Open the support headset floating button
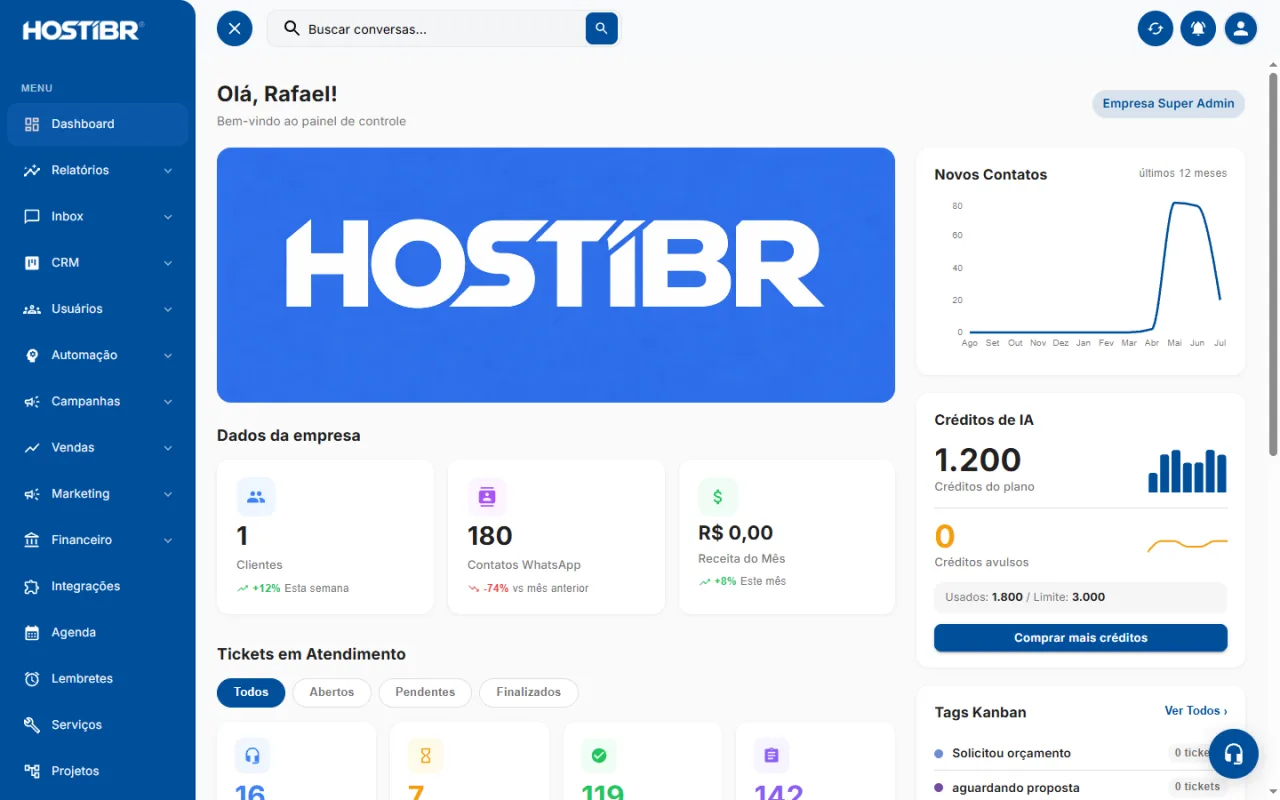Image resolution: width=1280 pixels, height=800 pixels. [1234, 753]
